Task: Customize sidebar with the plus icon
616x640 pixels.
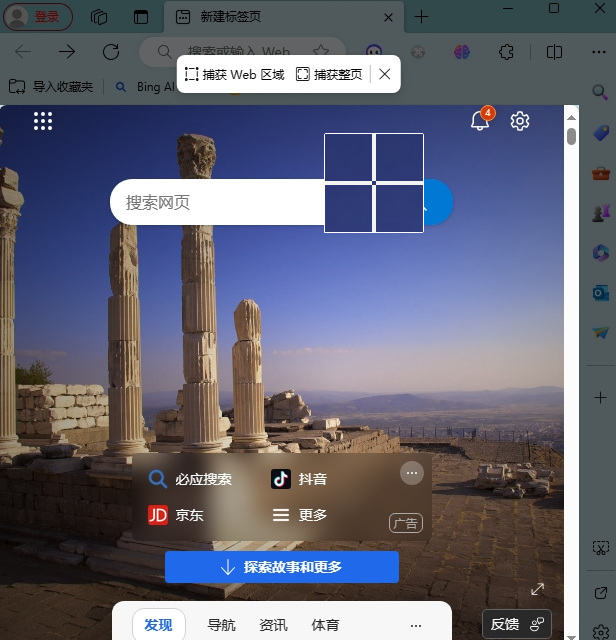Action: pyautogui.click(x=600, y=397)
